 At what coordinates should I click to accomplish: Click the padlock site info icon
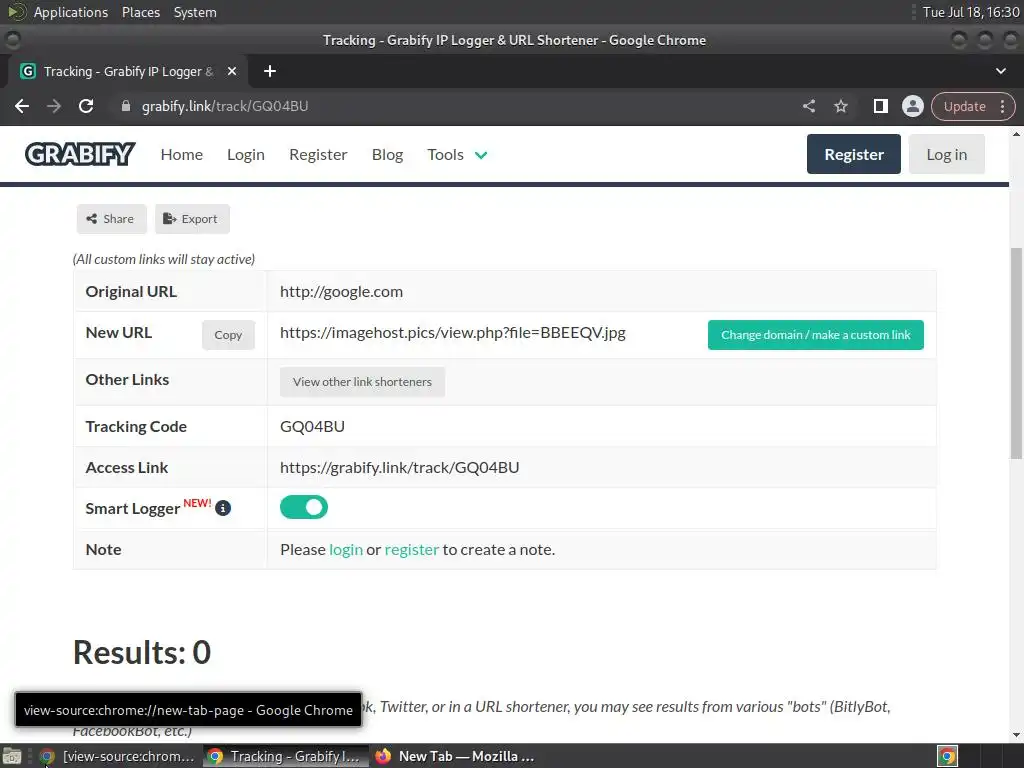(126, 106)
